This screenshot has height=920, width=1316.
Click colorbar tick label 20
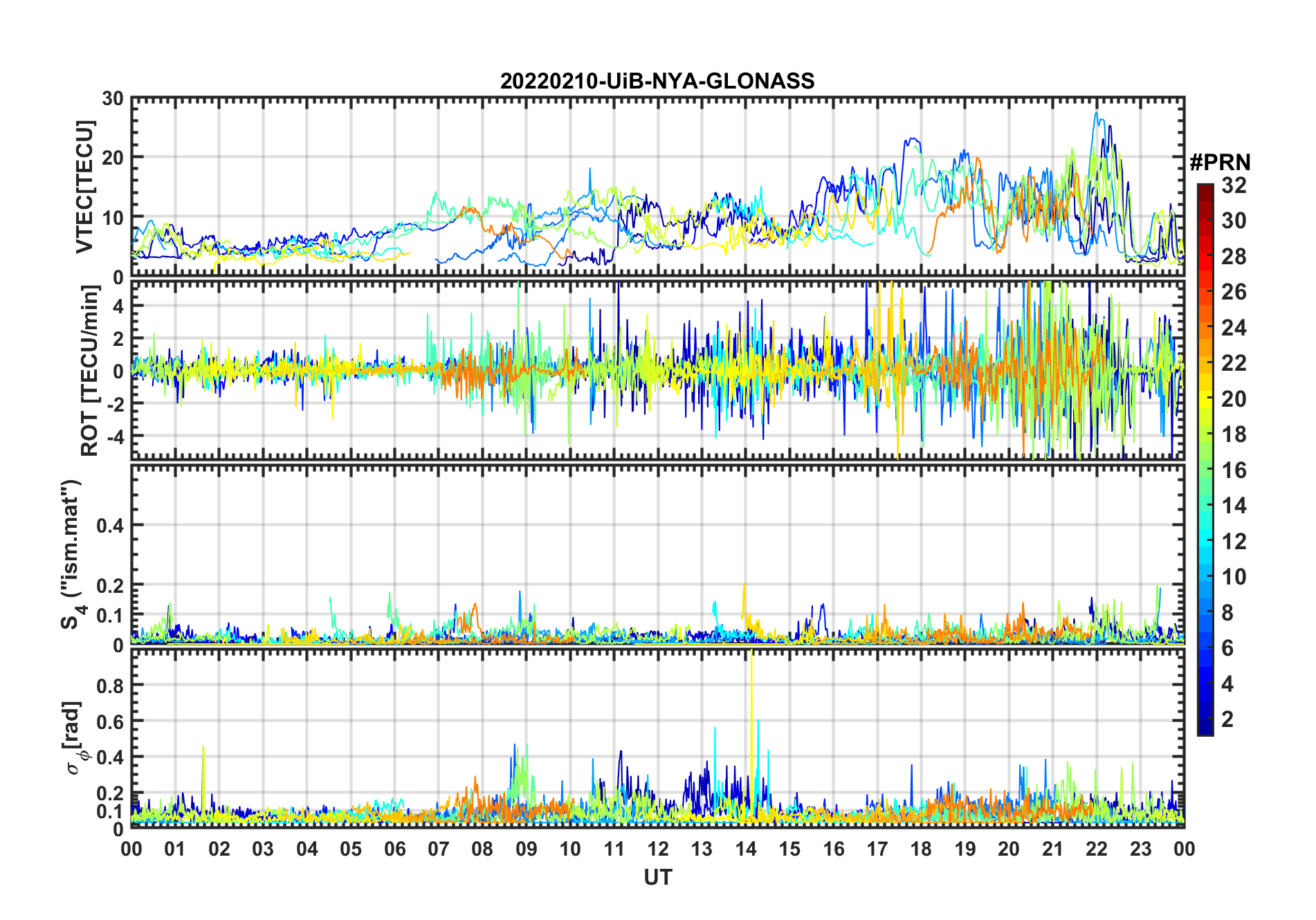point(1234,399)
